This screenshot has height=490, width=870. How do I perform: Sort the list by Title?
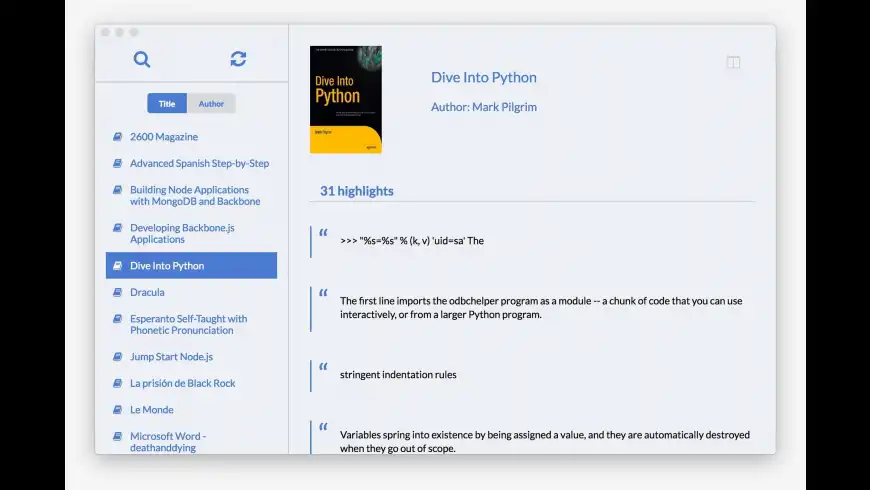(167, 103)
